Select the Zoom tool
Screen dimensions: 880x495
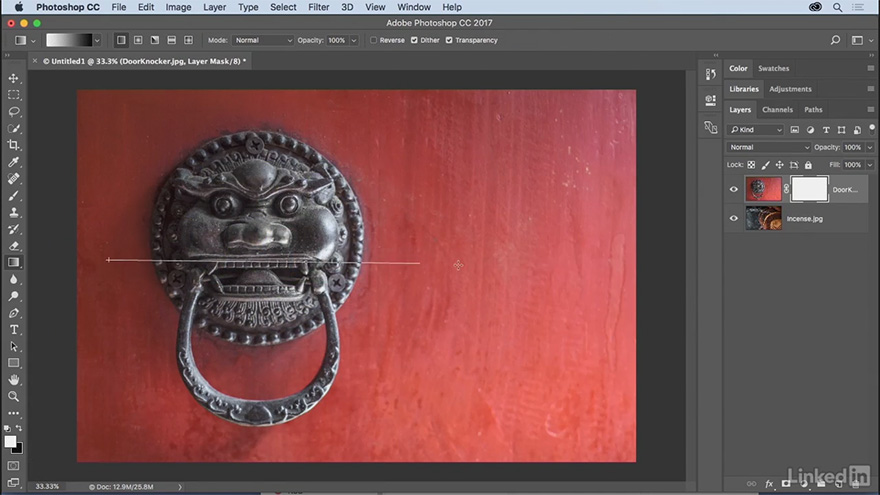pos(13,397)
